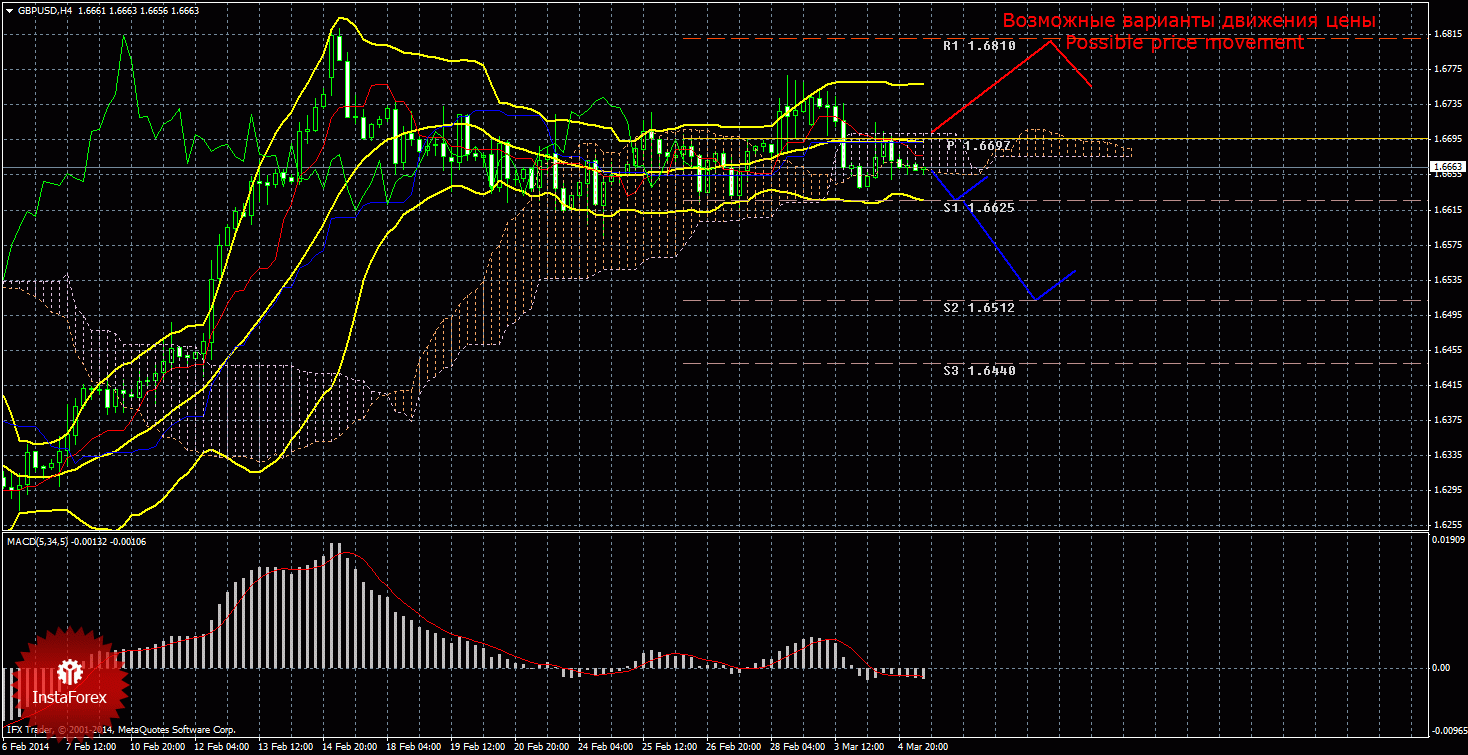Click the 7 Feb 12:00 time label

tap(90, 746)
